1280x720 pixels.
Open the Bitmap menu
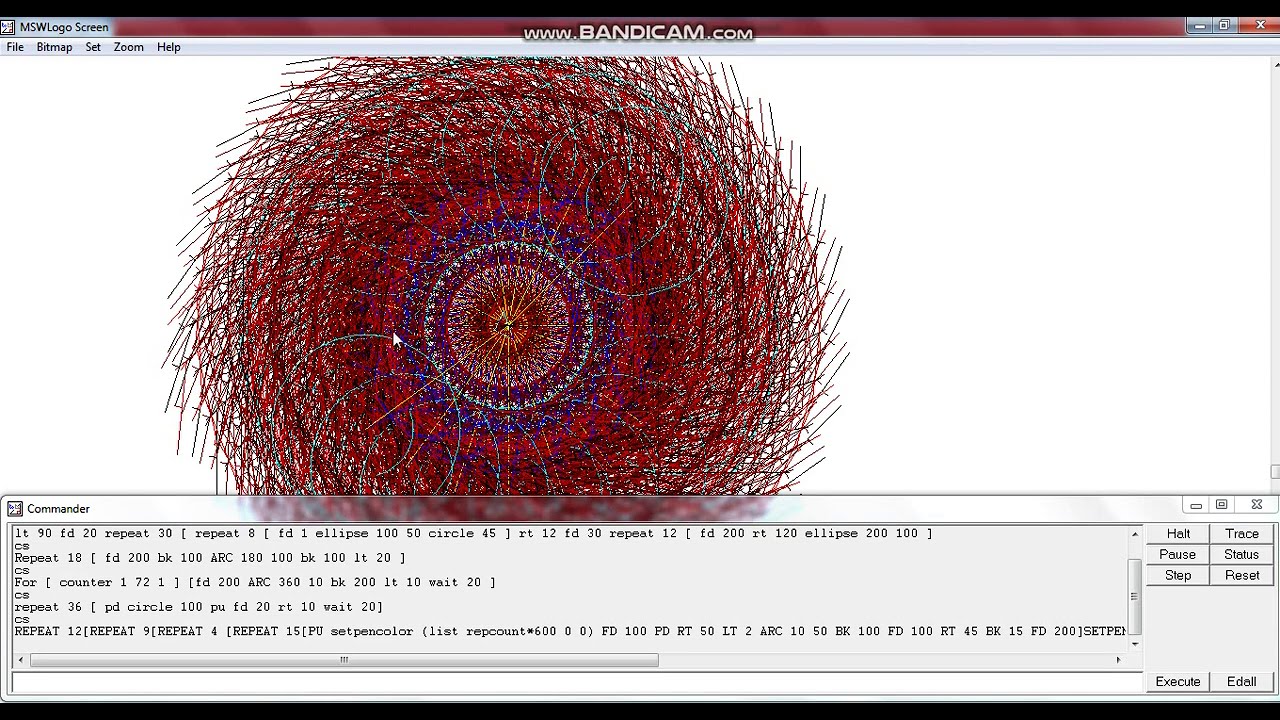(54, 47)
